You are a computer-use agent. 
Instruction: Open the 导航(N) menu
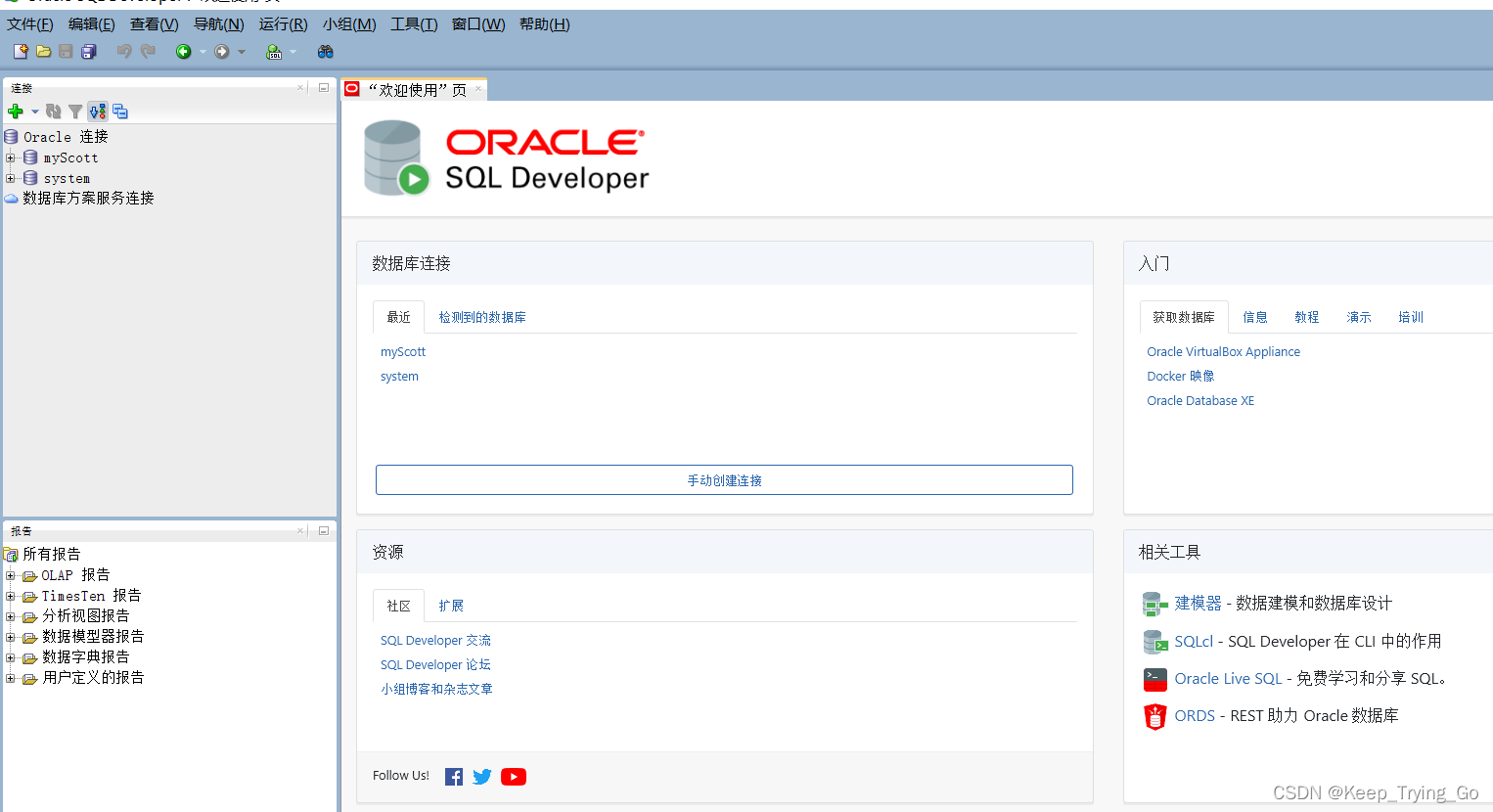click(x=219, y=24)
